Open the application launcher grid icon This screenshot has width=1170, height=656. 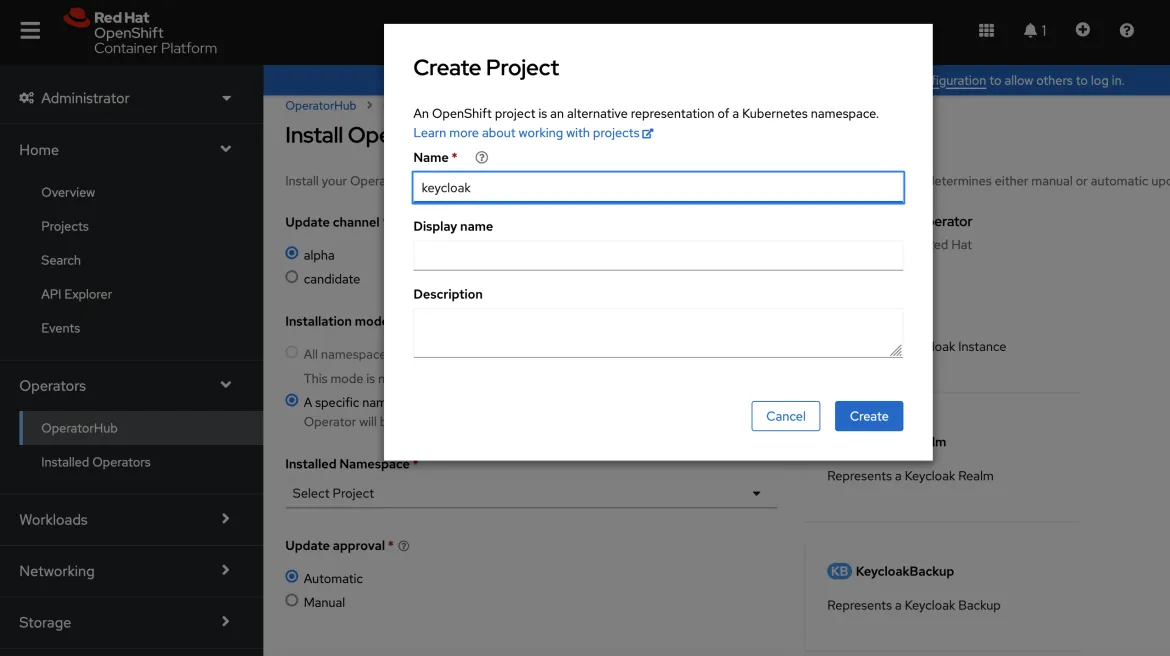tap(985, 30)
